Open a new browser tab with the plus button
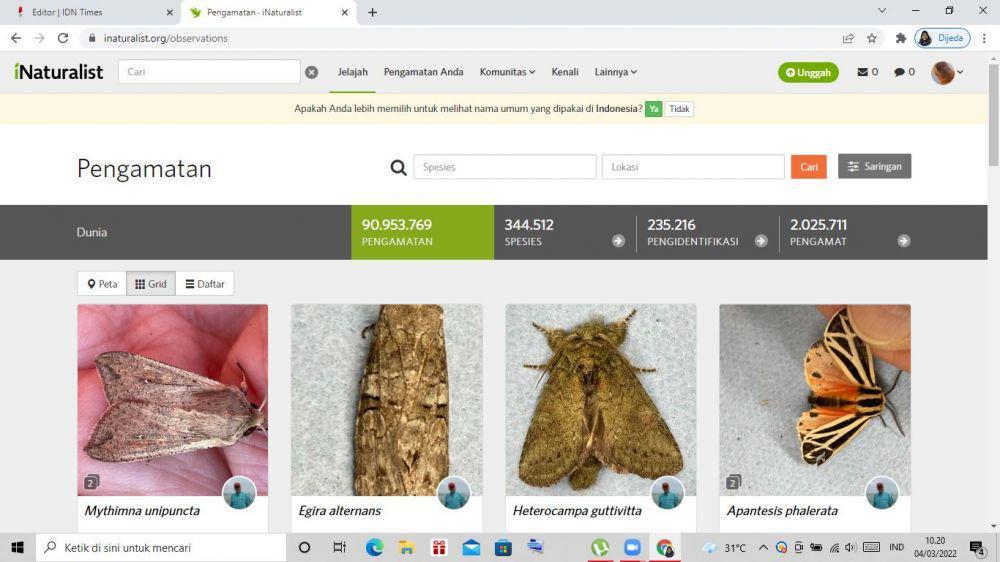The image size is (1000, 562). pos(372,12)
